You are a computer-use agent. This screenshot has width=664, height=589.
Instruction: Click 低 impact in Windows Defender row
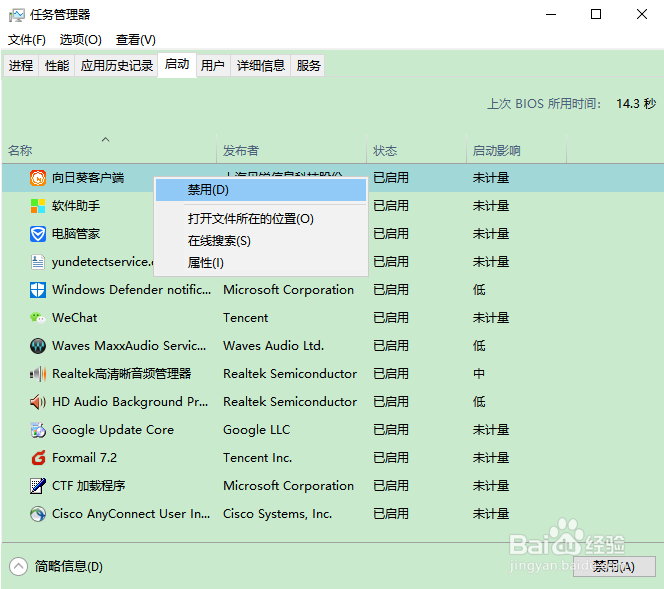click(x=479, y=290)
